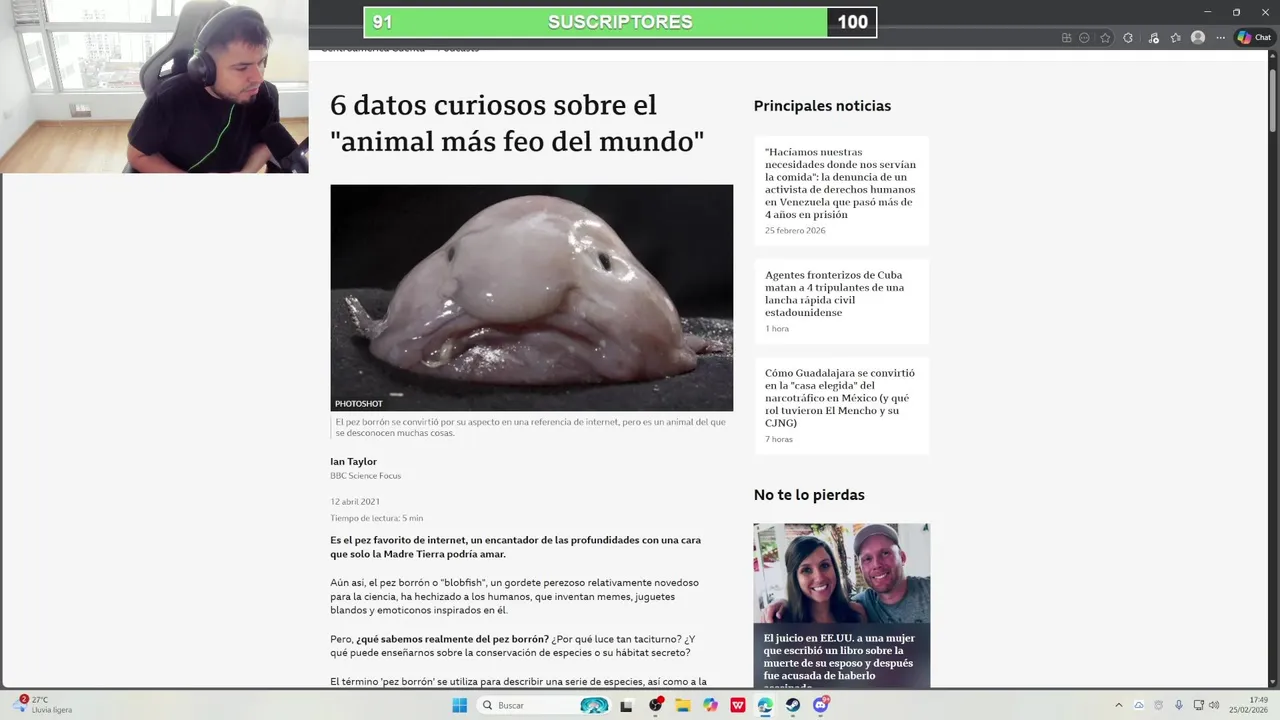Image resolution: width=1280 pixels, height=720 pixels.
Task: Open the browser Extensions puzzle icon
Action: click(x=1128, y=38)
